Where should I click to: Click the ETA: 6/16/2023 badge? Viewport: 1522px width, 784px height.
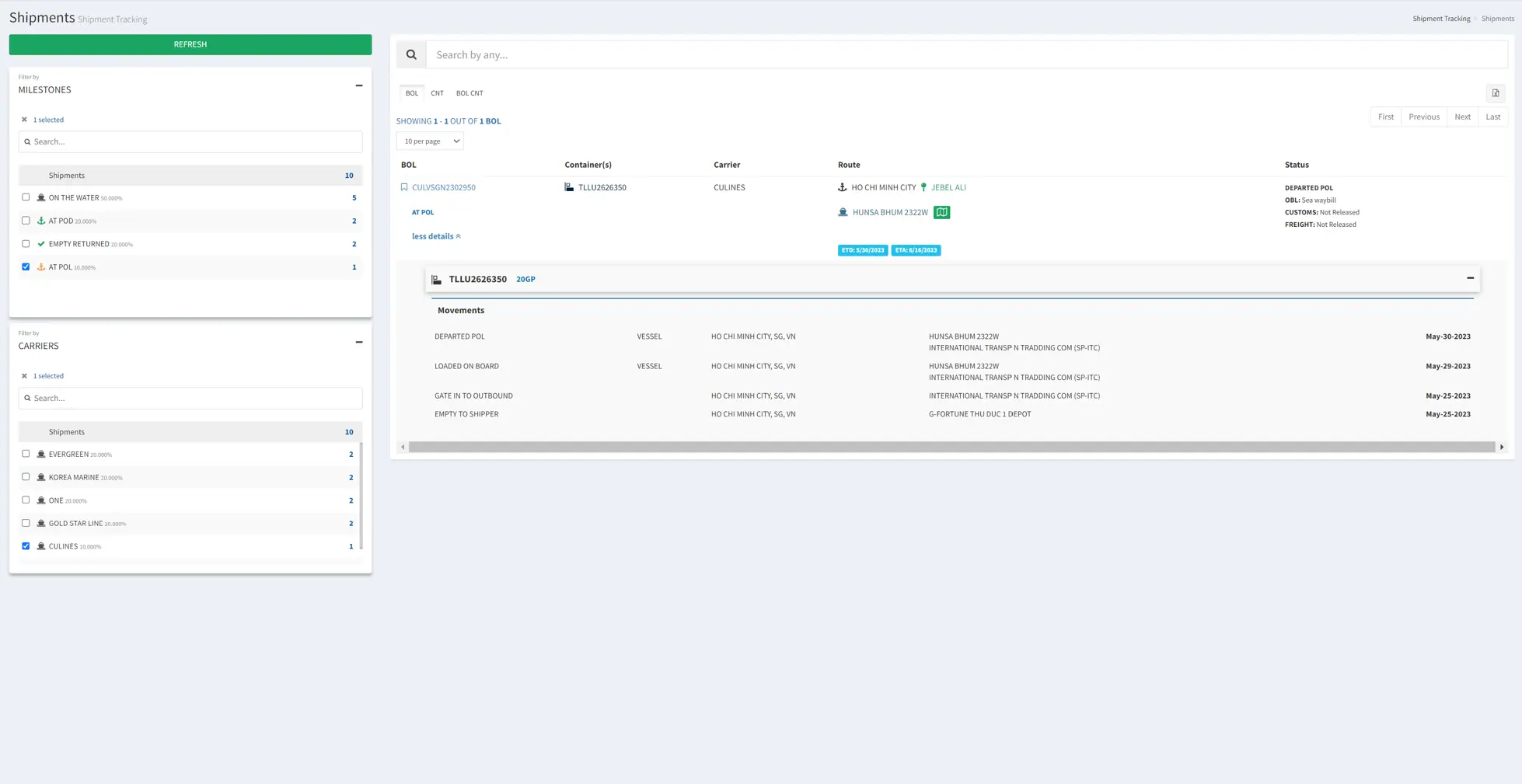point(916,250)
